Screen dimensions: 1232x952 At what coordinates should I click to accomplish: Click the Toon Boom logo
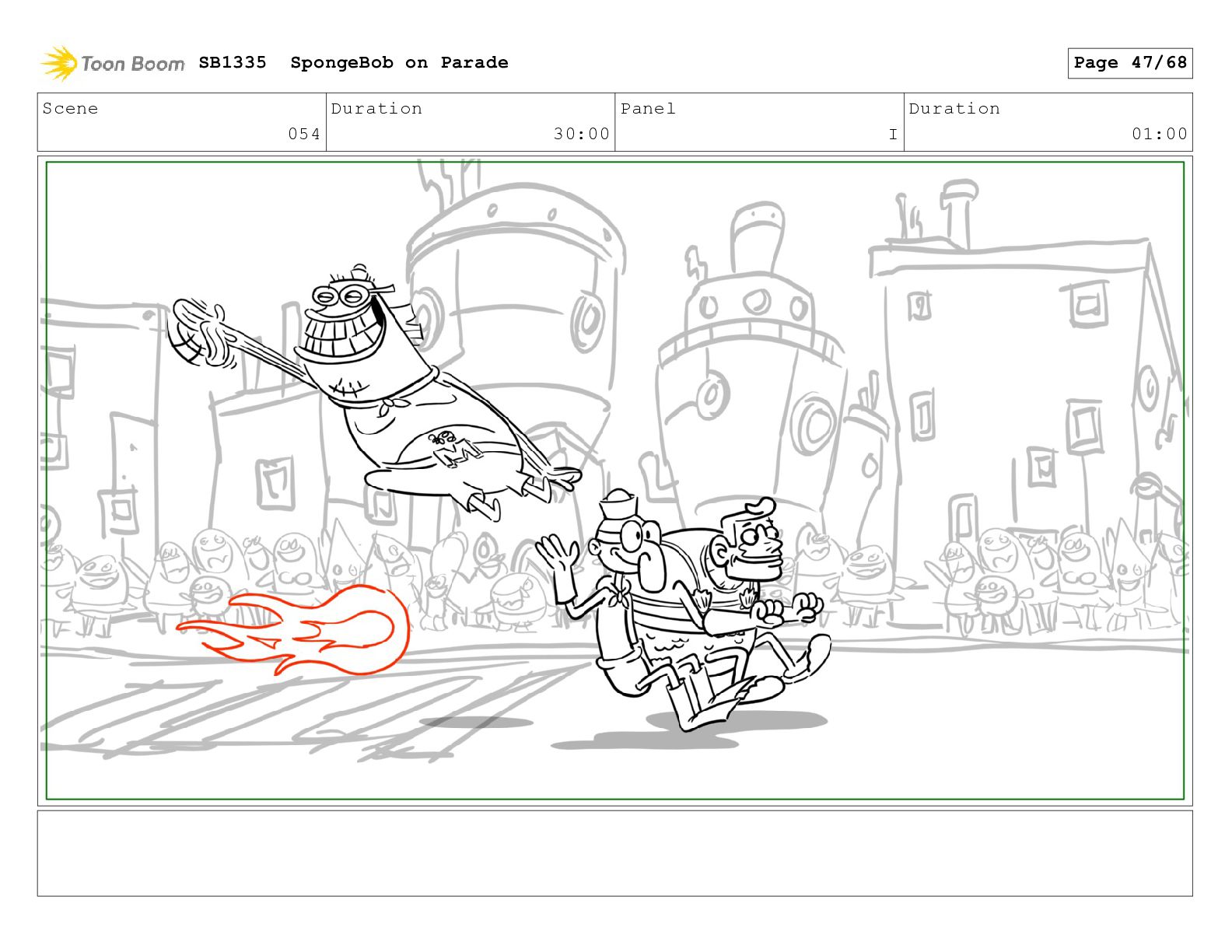113,63
